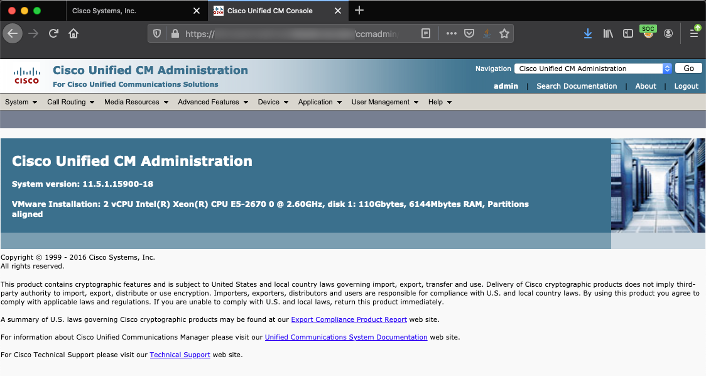Open the Firefox hamburger menu
The height and width of the screenshot is (376, 706).
click(x=694, y=33)
